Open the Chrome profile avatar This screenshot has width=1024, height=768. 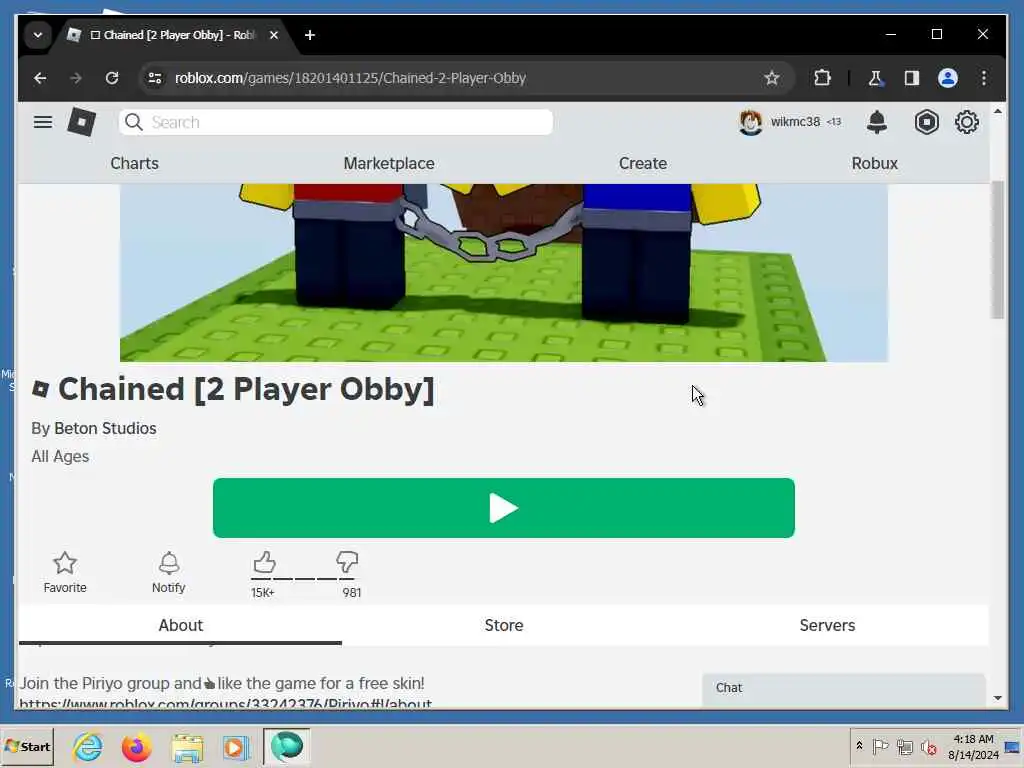point(948,78)
